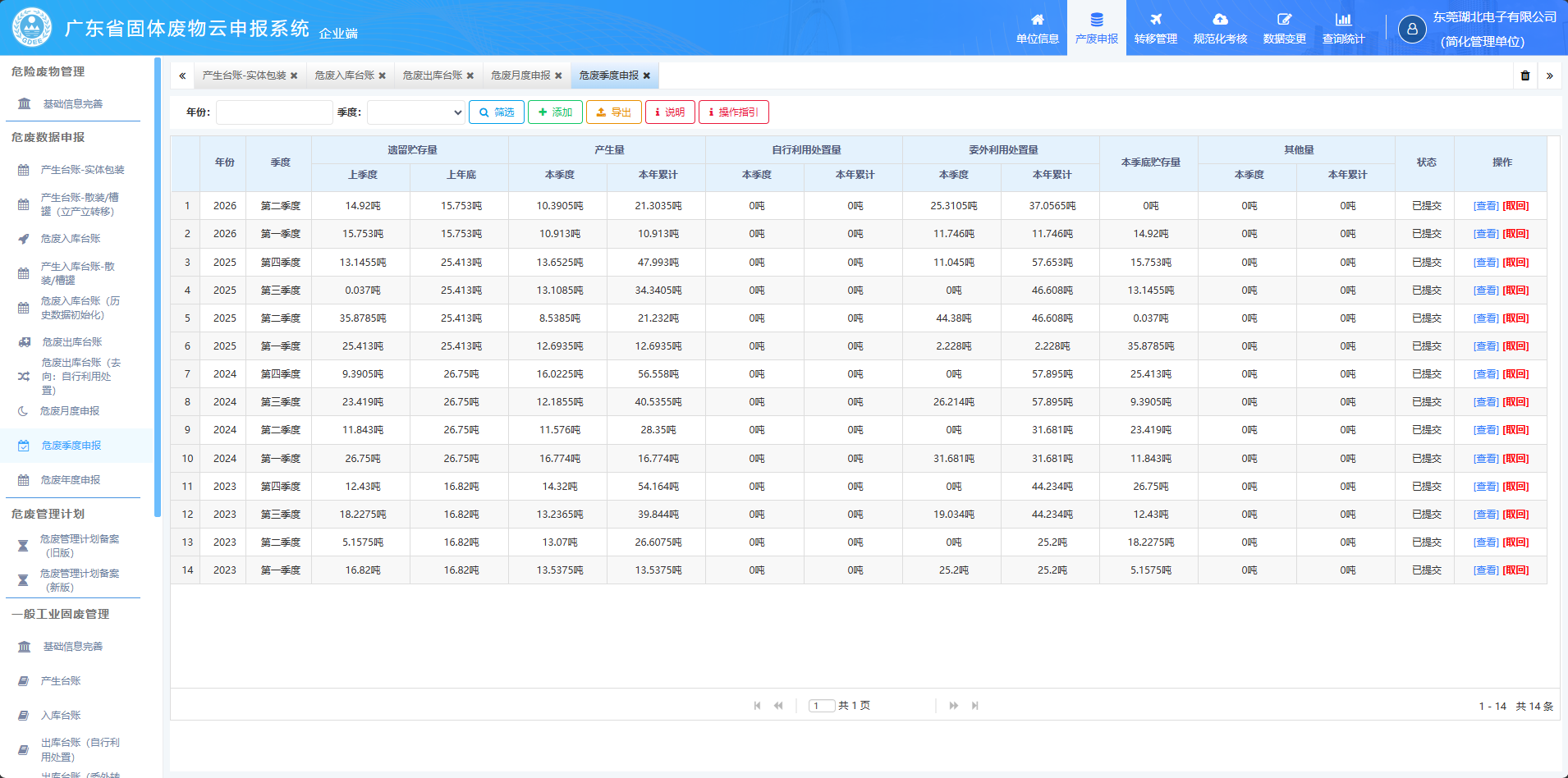Image resolution: width=1568 pixels, height=778 pixels.
Task: Open 产废申报 top navigation item
Action: [x=1096, y=29]
